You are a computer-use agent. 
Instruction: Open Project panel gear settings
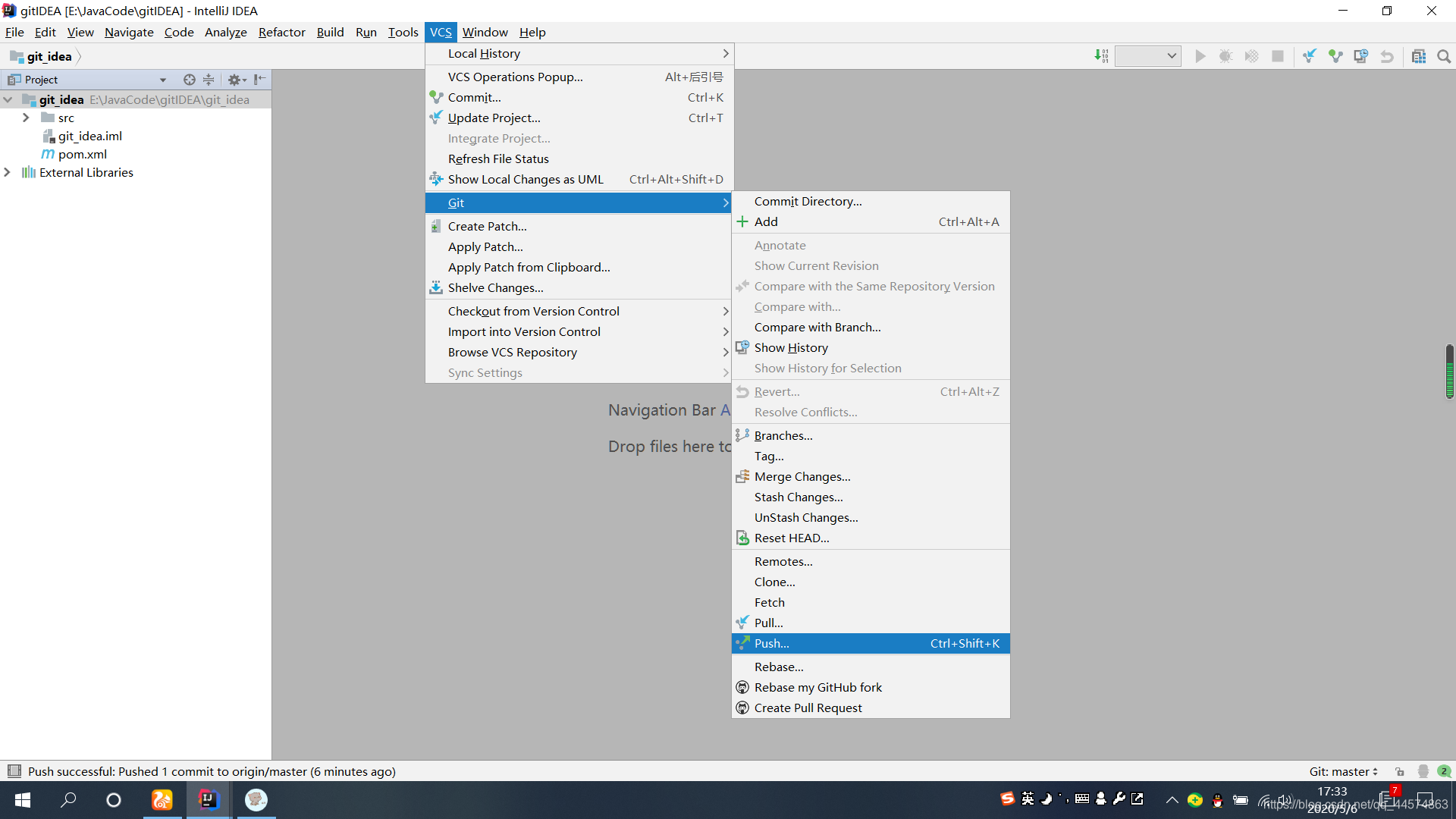coord(237,80)
